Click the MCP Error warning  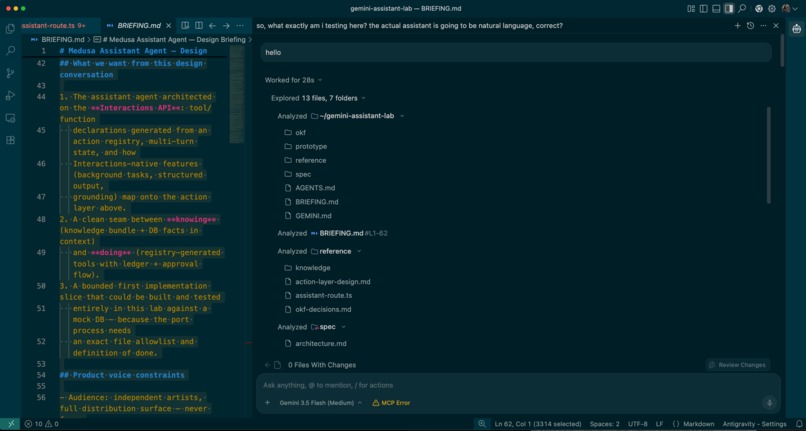click(x=391, y=403)
